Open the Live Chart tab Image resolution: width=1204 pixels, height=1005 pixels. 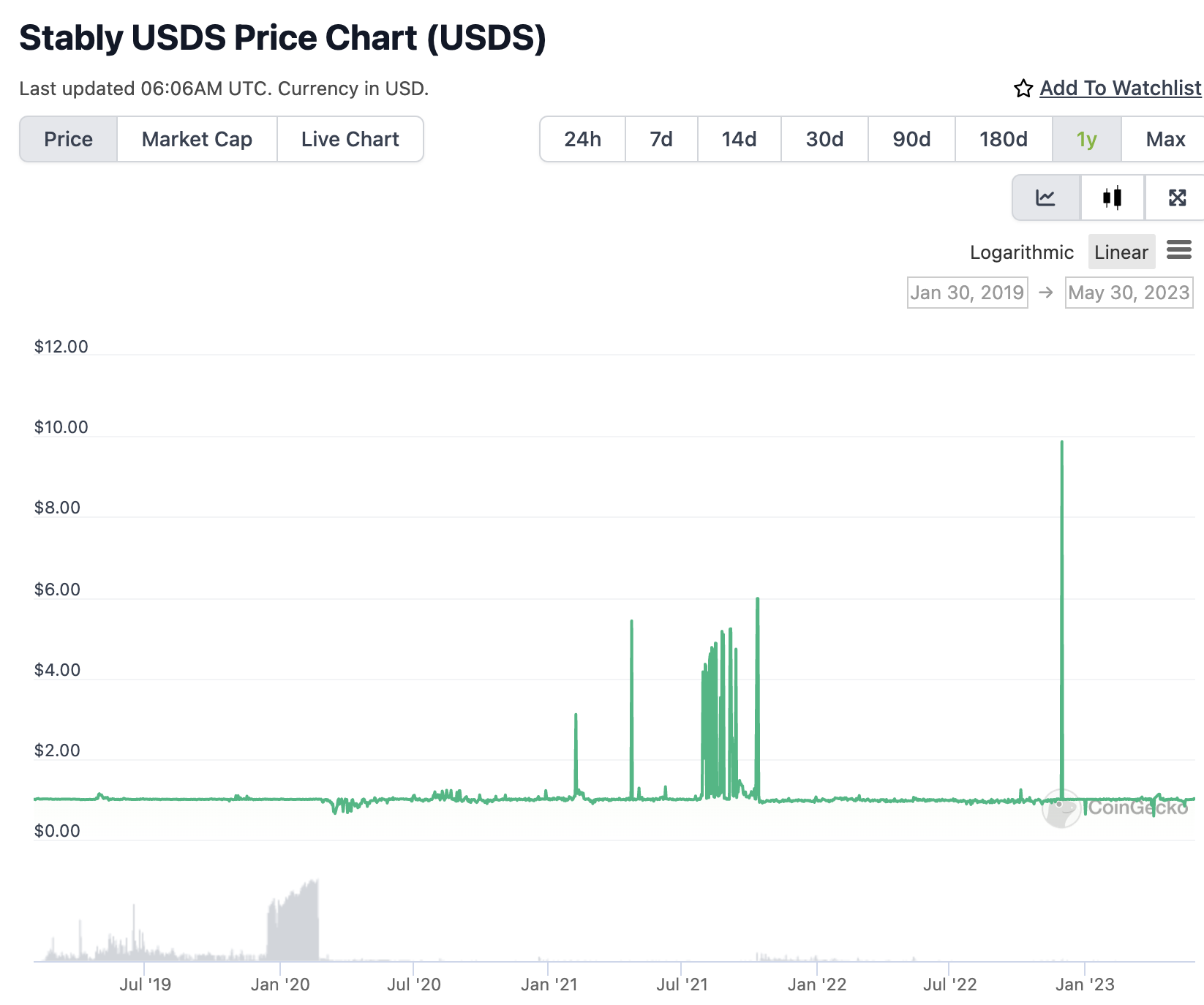(350, 139)
